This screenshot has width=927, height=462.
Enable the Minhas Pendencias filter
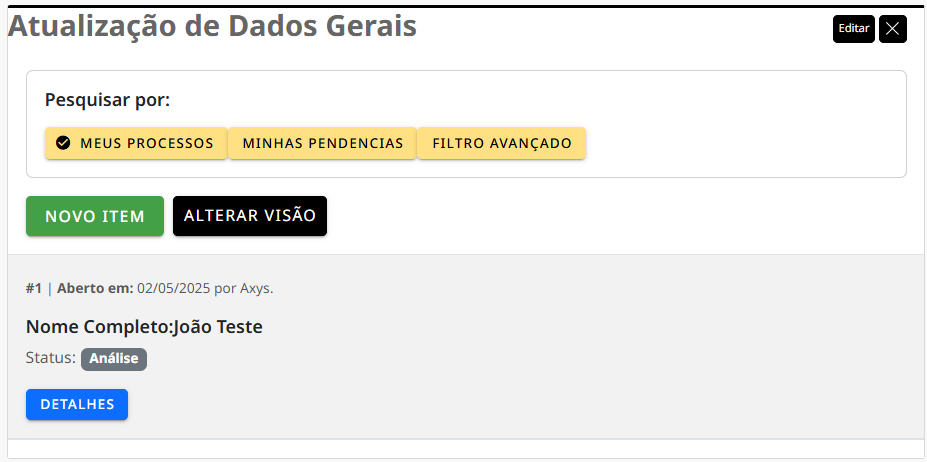(323, 143)
